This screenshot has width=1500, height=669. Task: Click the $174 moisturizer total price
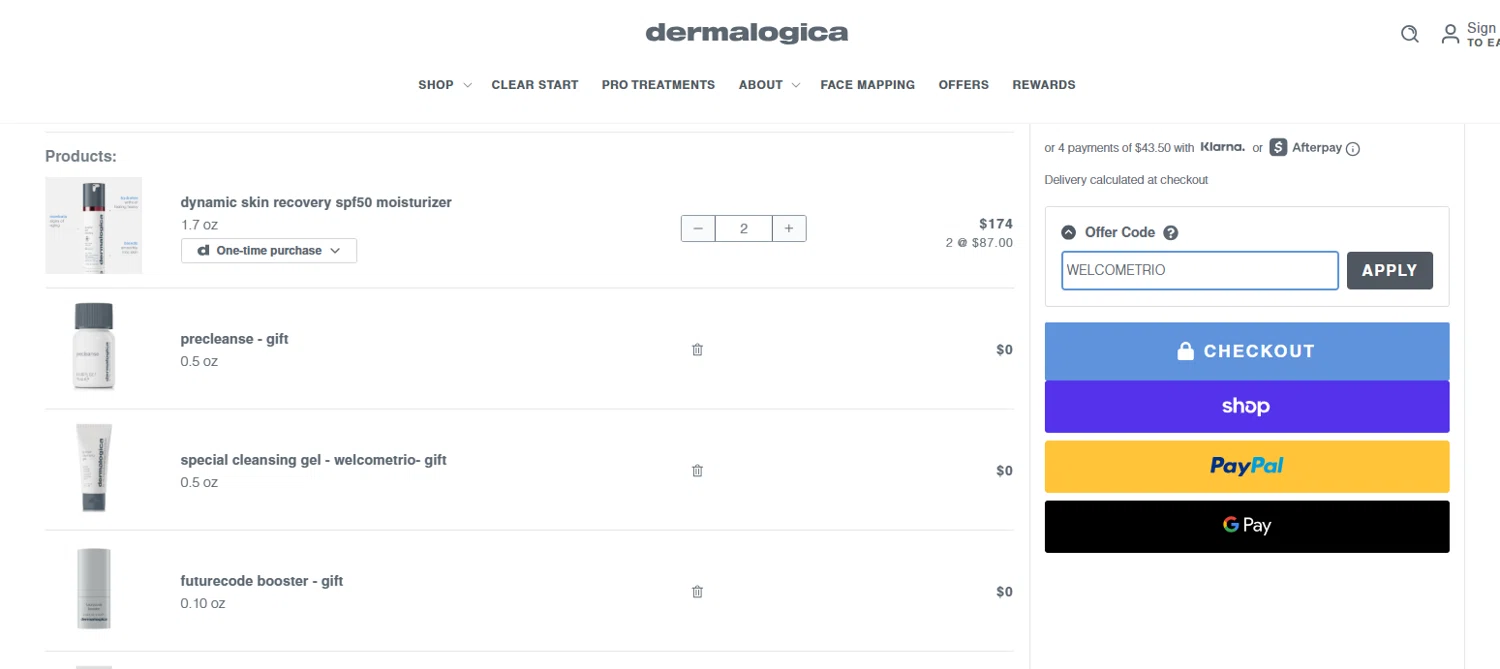996,224
